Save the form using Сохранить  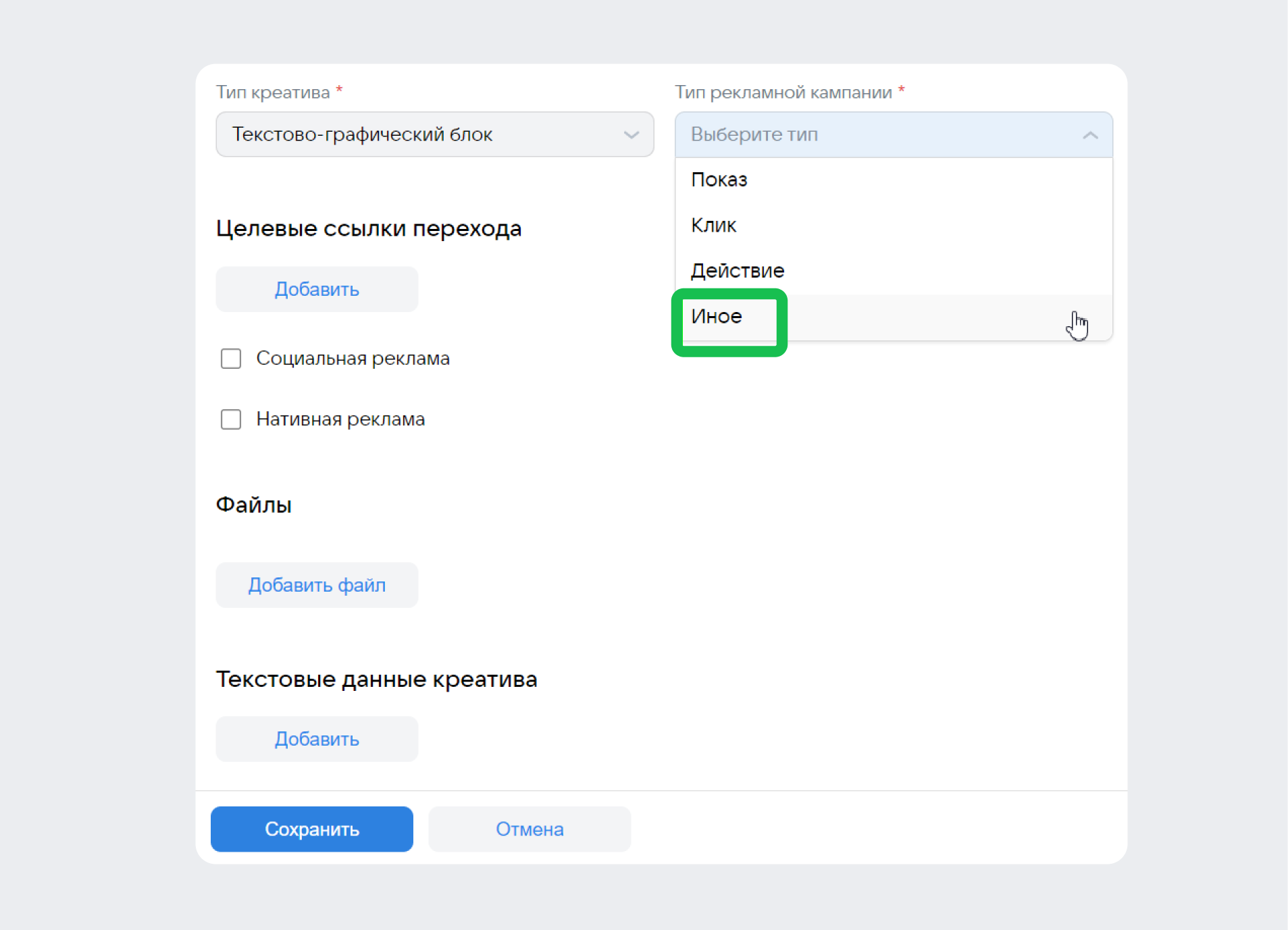point(311,829)
